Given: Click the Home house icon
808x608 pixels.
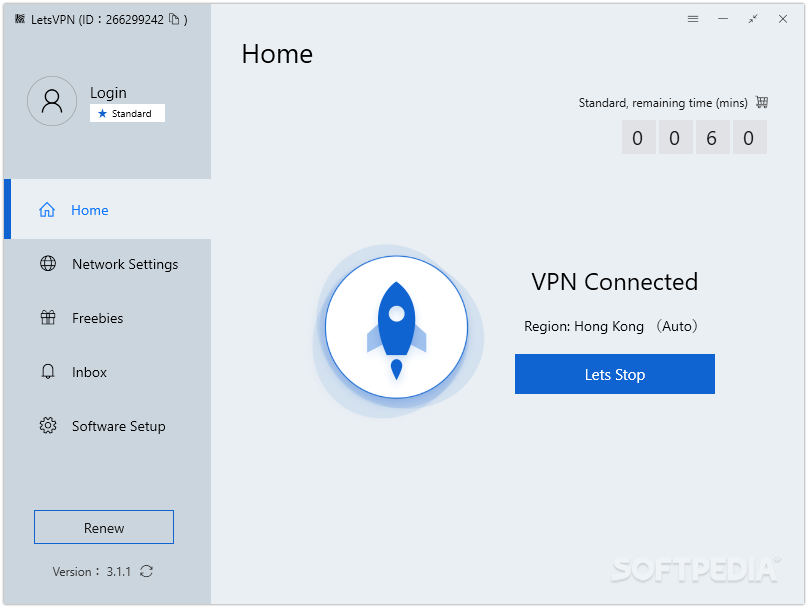Looking at the screenshot, I should tap(47, 210).
